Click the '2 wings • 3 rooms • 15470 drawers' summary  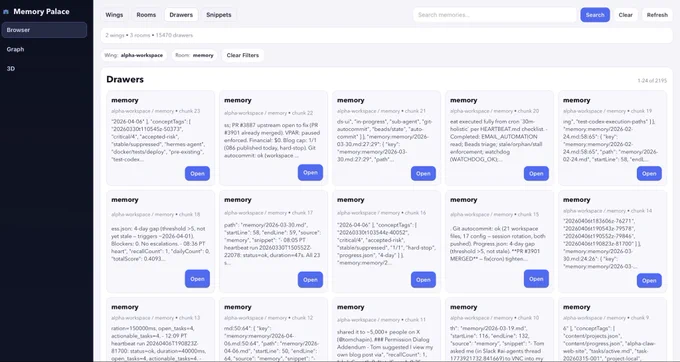point(149,35)
